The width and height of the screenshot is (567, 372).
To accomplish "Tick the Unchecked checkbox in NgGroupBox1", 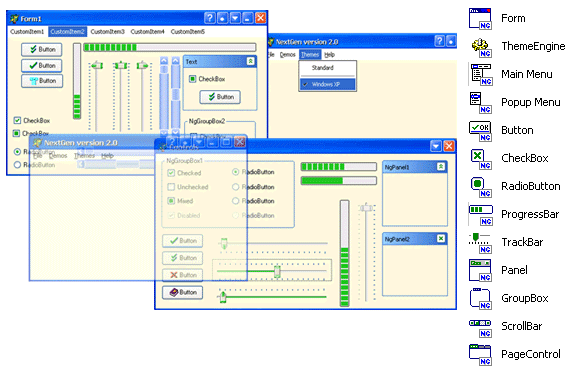I will 171,187.
